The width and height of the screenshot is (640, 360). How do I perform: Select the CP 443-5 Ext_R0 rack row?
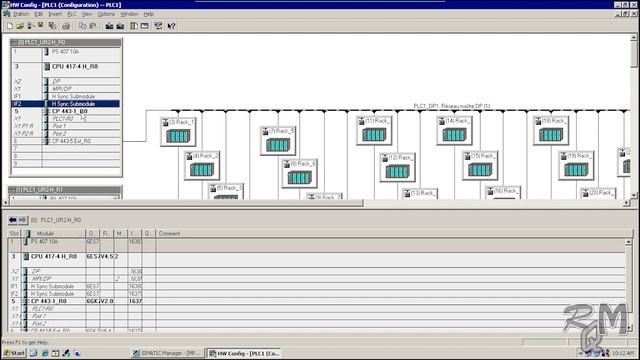66,141
